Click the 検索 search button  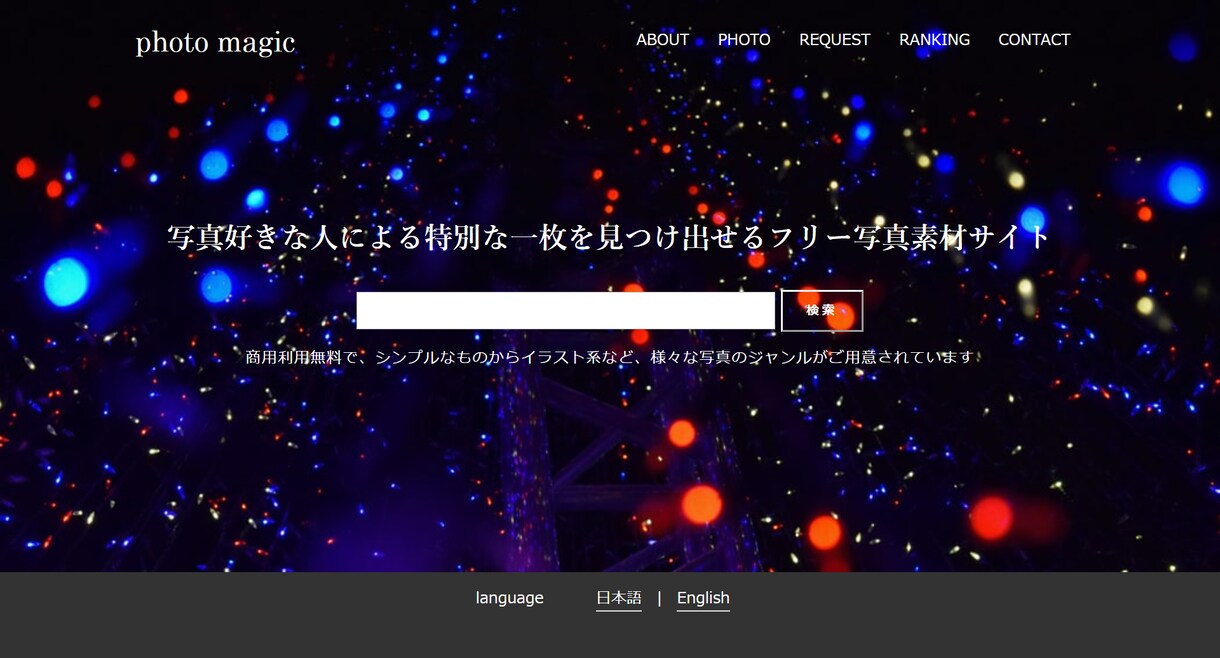point(821,310)
